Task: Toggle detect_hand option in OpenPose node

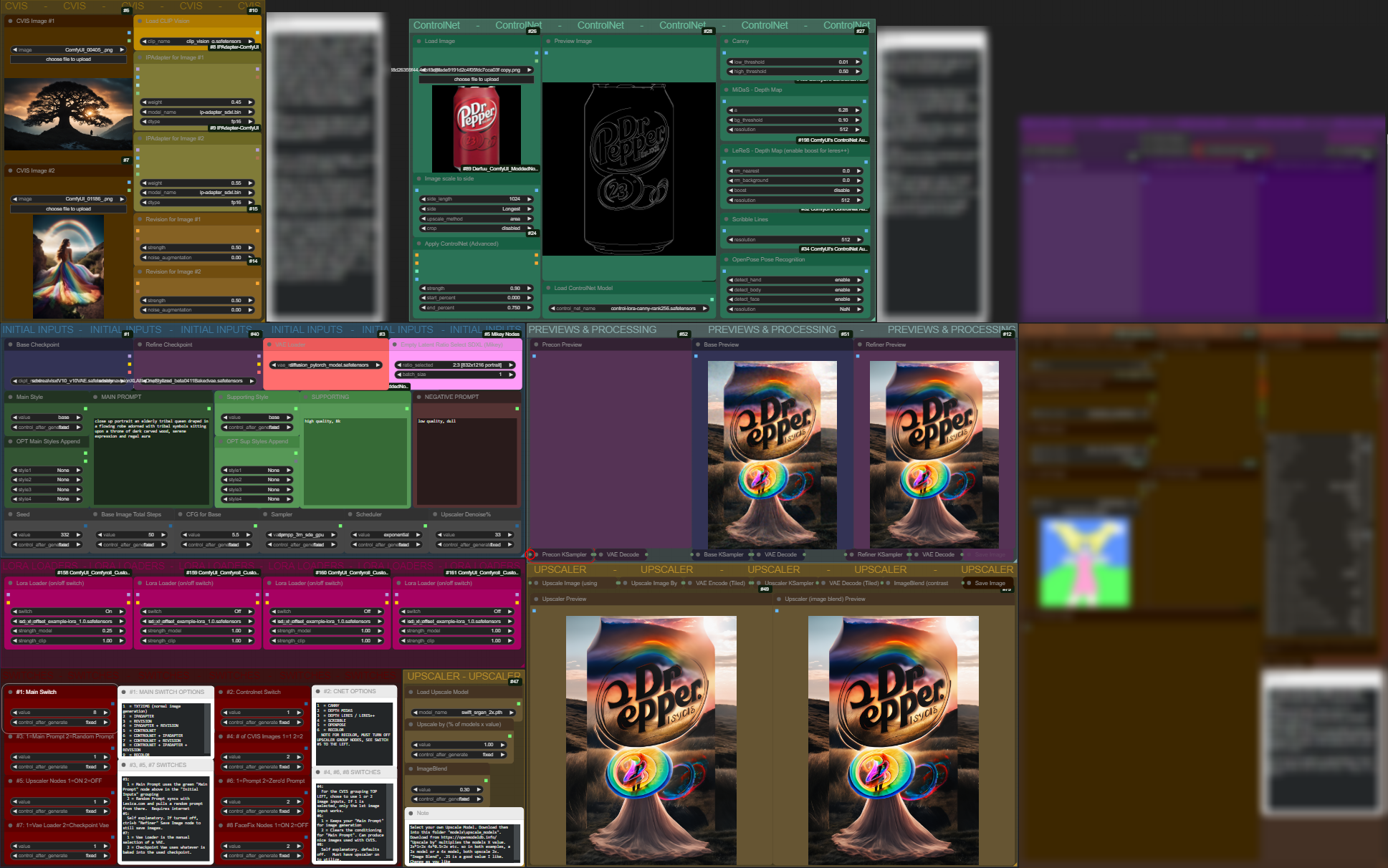Action: (x=795, y=280)
